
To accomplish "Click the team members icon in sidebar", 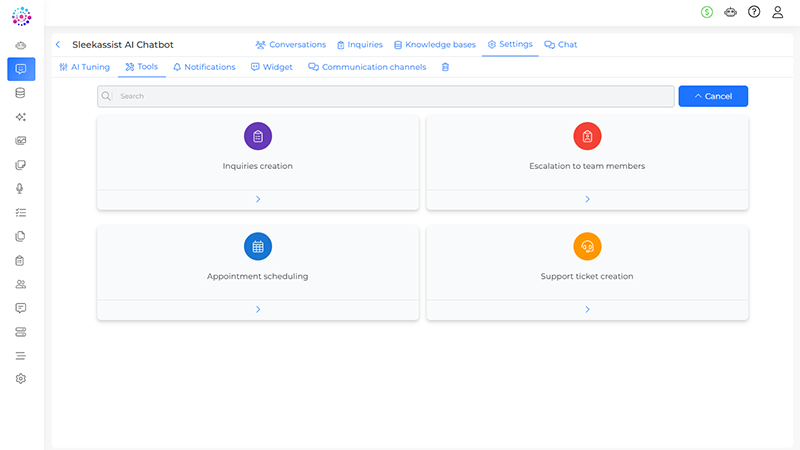I will tap(21, 284).
